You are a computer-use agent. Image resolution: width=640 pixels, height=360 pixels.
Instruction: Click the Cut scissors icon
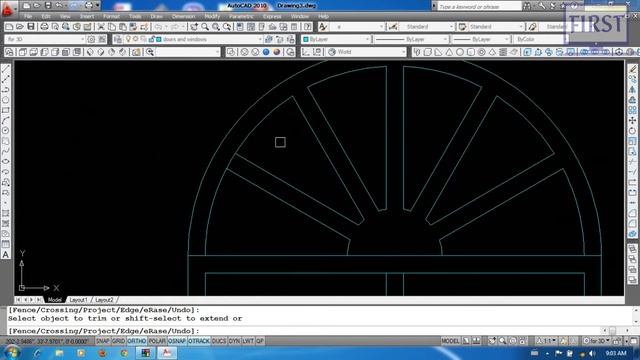click(101, 27)
